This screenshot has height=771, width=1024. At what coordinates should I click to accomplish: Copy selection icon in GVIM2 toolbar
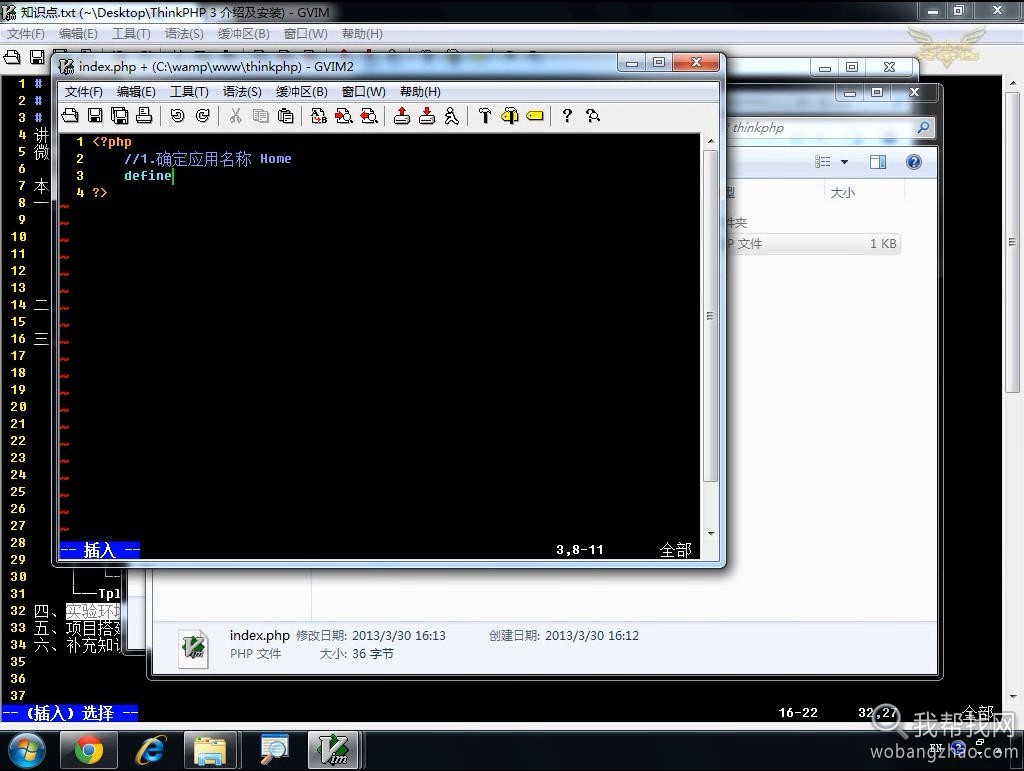point(261,116)
